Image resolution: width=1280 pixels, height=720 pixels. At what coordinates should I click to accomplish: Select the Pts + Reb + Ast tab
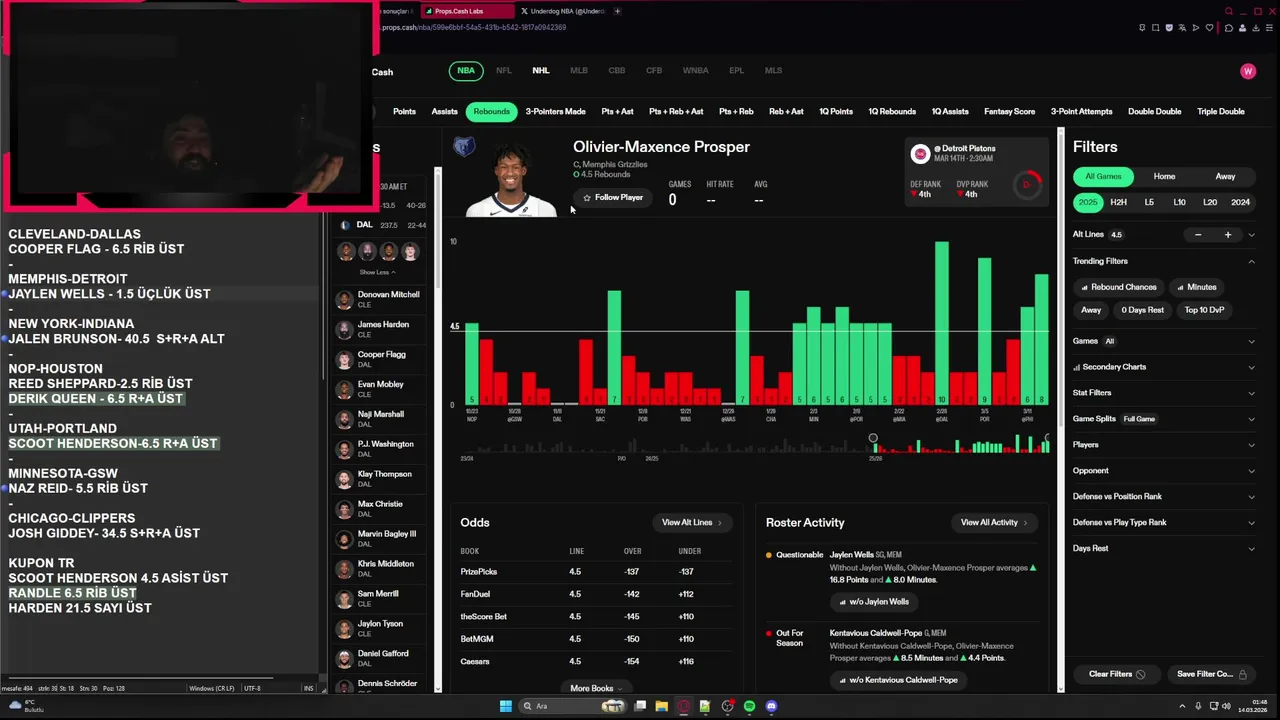coord(676,112)
